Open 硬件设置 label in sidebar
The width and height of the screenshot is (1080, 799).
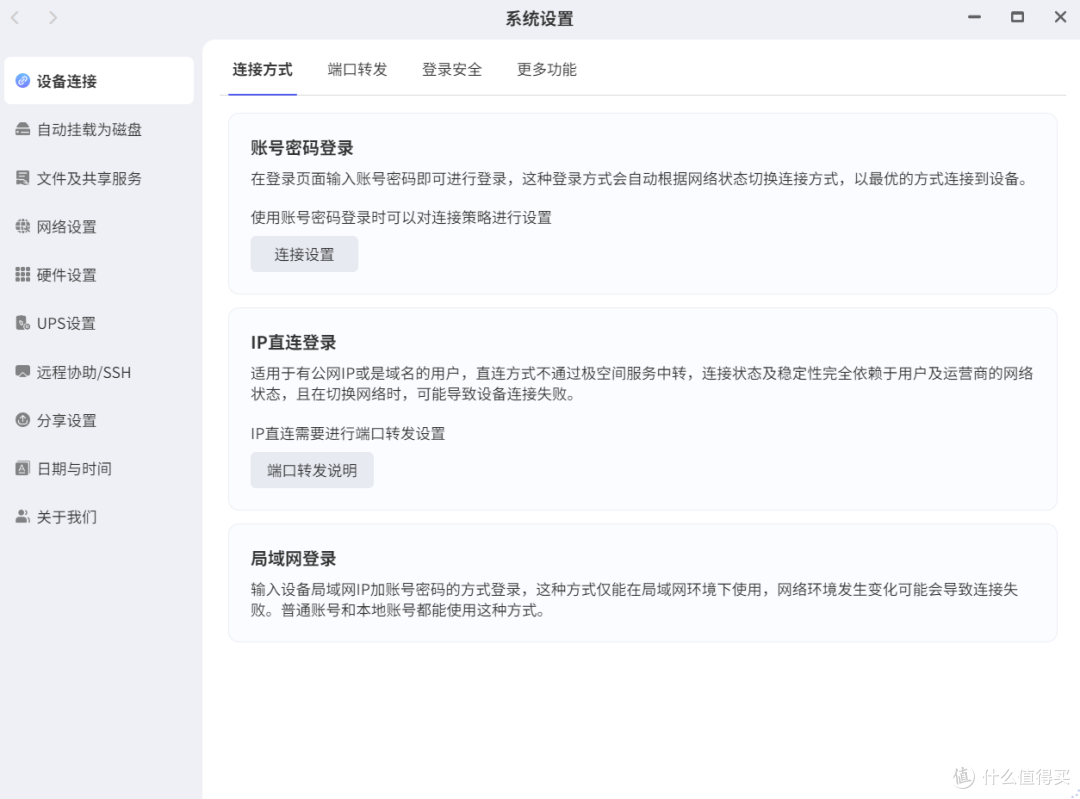67,275
